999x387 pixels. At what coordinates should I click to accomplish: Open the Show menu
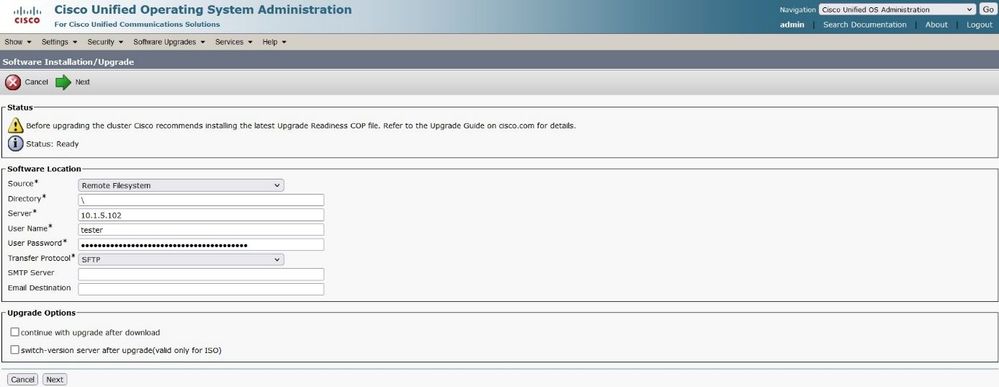(17, 42)
